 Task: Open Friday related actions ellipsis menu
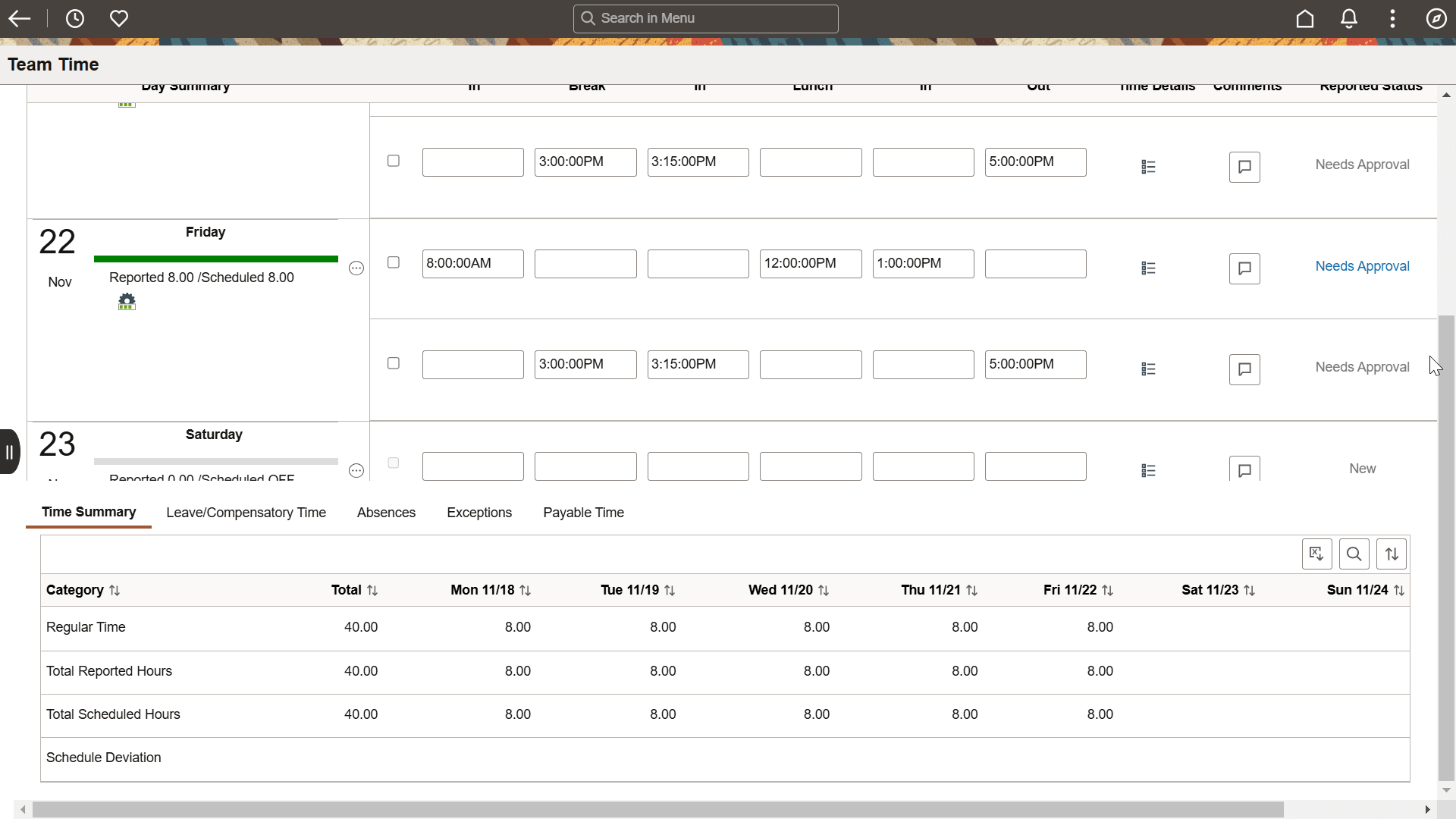click(356, 268)
